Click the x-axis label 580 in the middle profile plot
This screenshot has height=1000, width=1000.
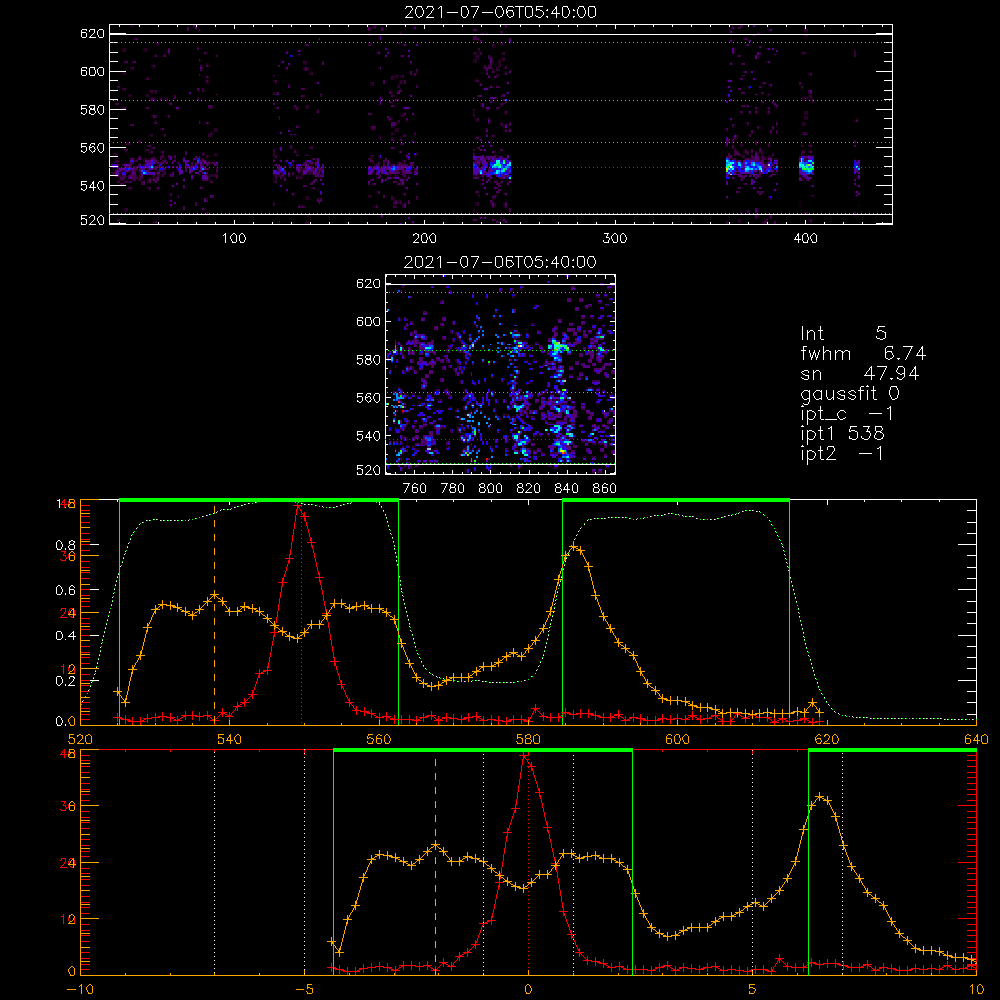[x=528, y=739]
